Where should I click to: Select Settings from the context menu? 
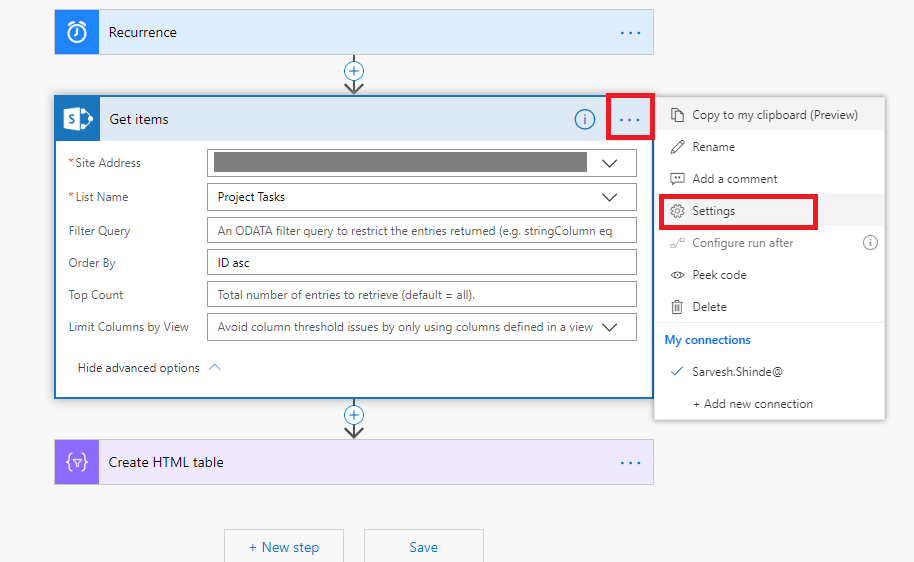(x=713, y=211)
